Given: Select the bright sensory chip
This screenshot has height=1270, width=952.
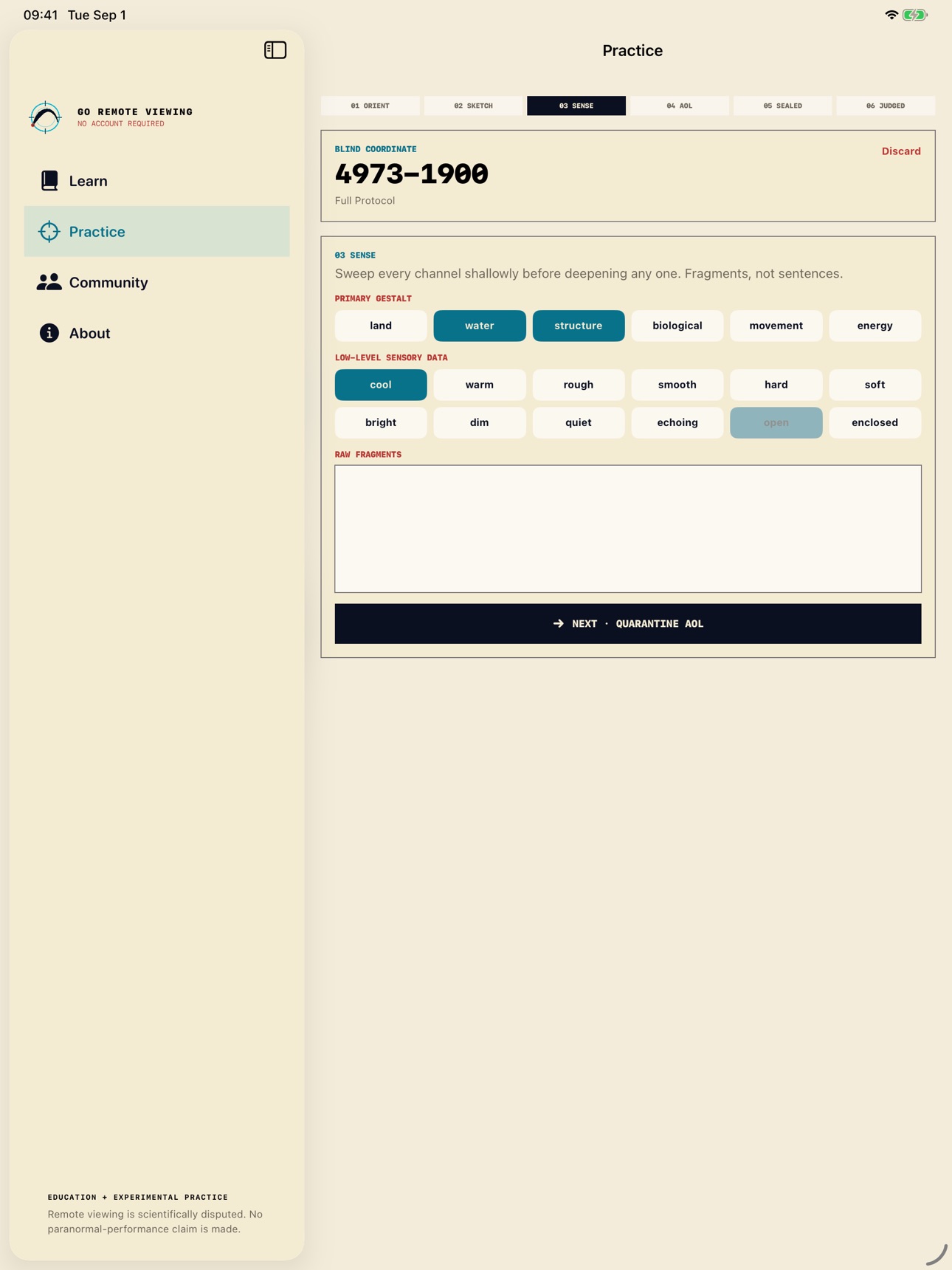Looking at the screenshot, I should click(381, 422).
